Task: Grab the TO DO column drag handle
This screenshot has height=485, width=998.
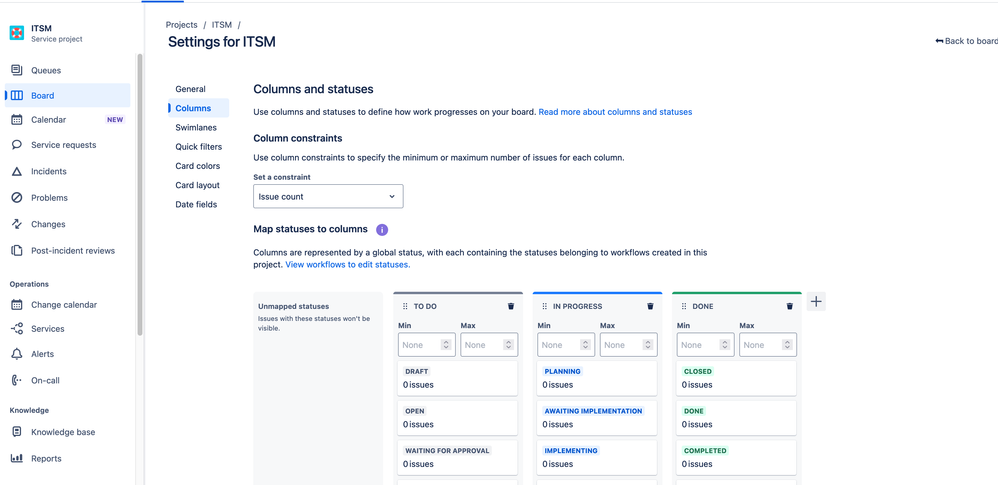Action: click(405, 306)
